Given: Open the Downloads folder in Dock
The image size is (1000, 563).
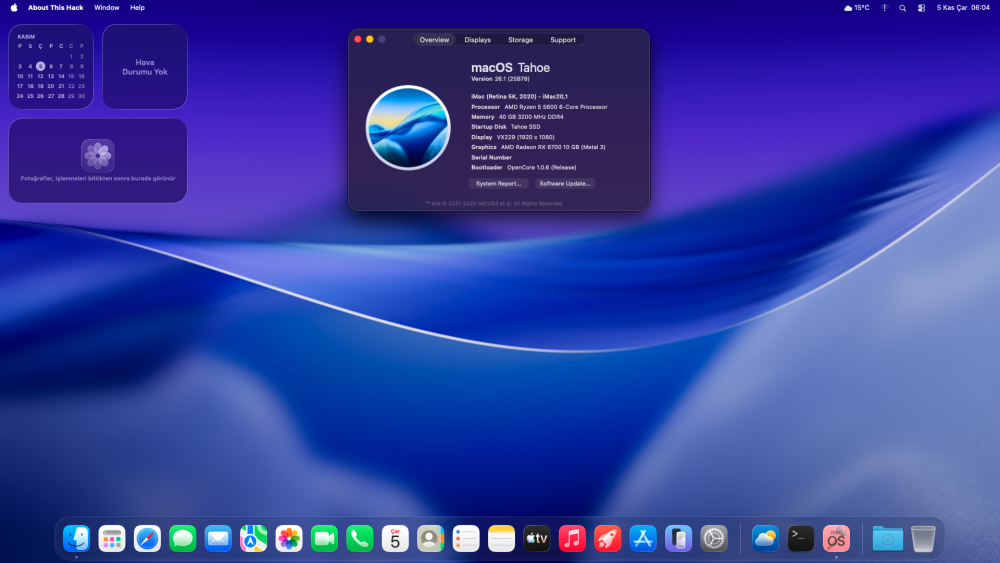Looking at the screenshot, I should coord(888,539).
